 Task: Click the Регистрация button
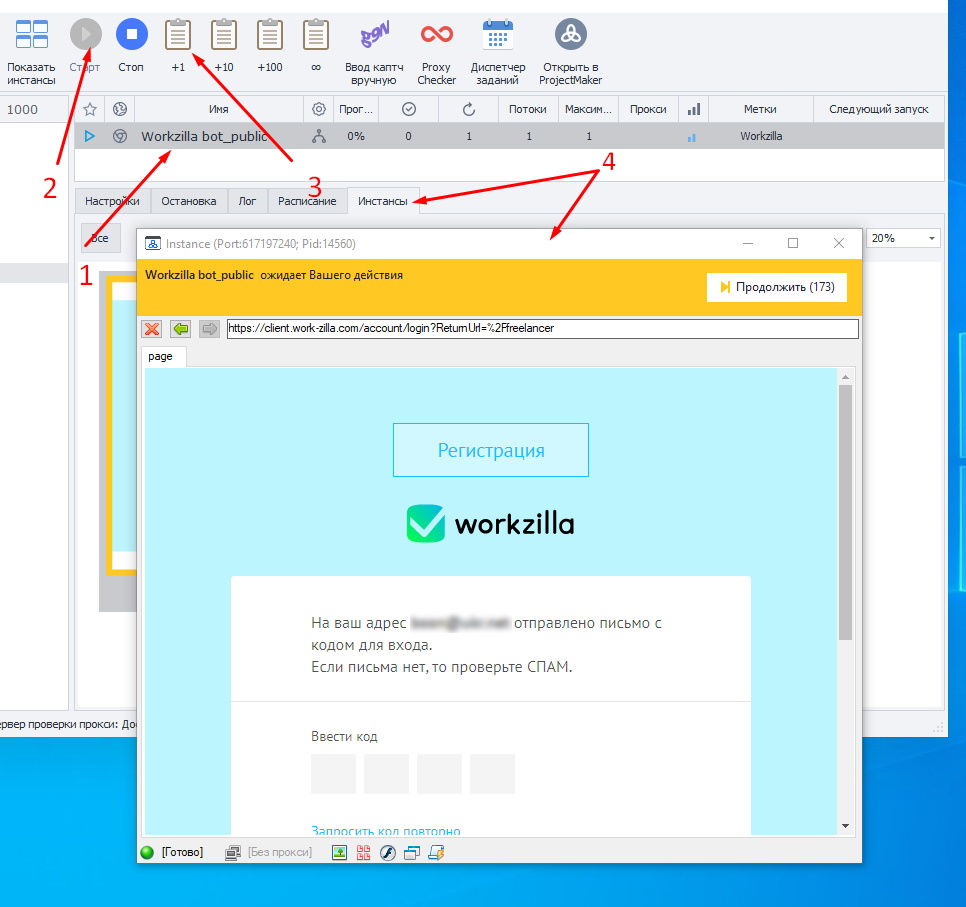(491, 450)
